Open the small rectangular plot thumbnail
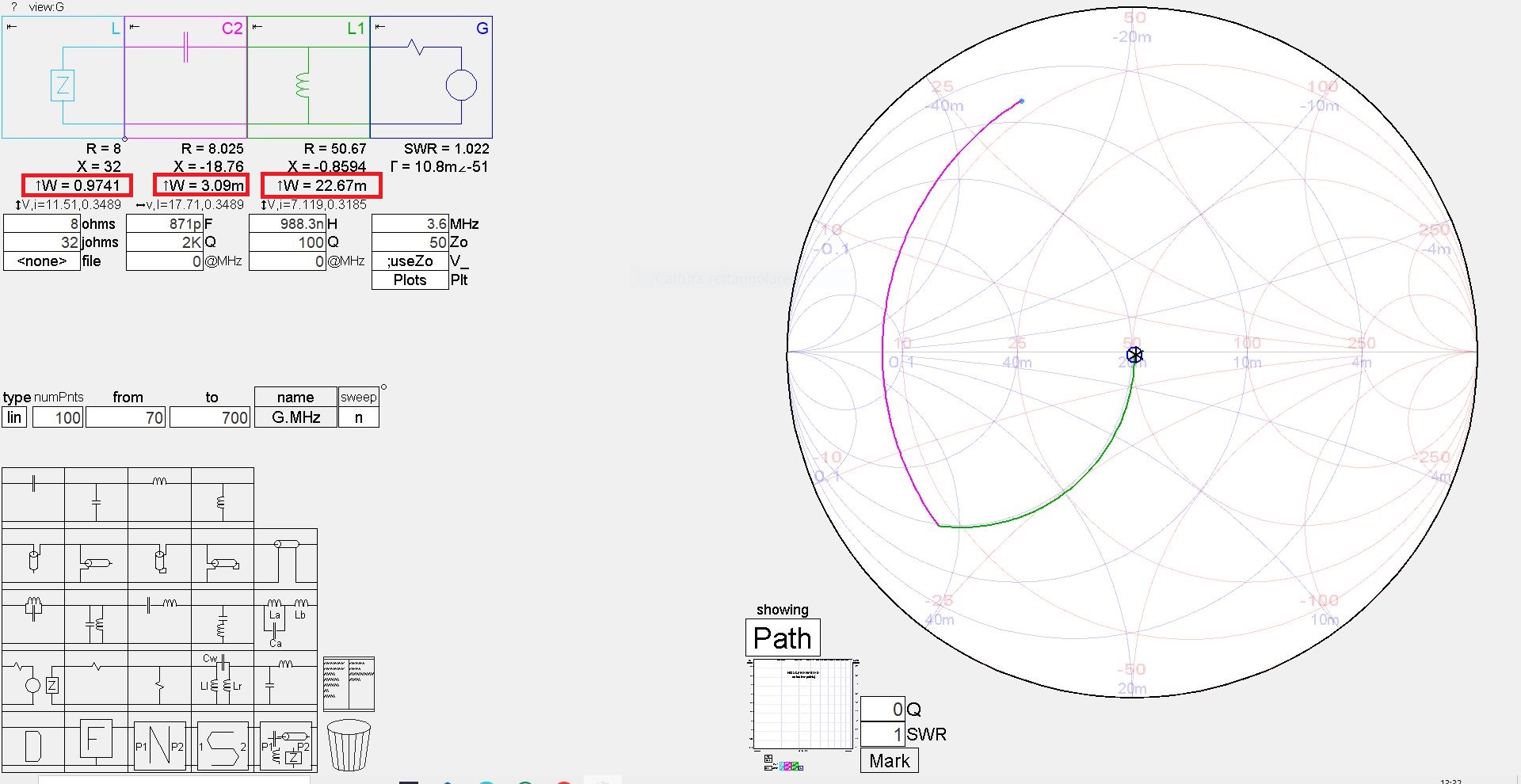The width and height of the screenshot is (1521, 784). (x=803, y=704)
